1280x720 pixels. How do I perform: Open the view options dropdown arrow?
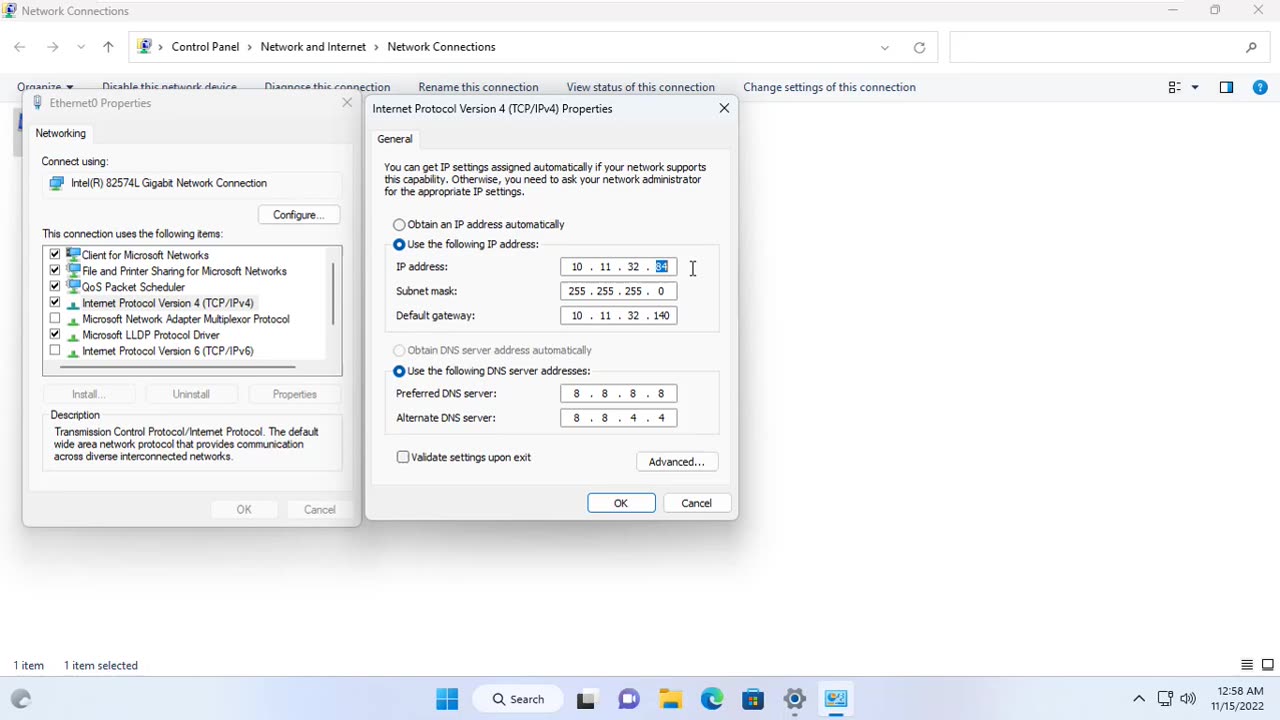tap(1195, 87)
